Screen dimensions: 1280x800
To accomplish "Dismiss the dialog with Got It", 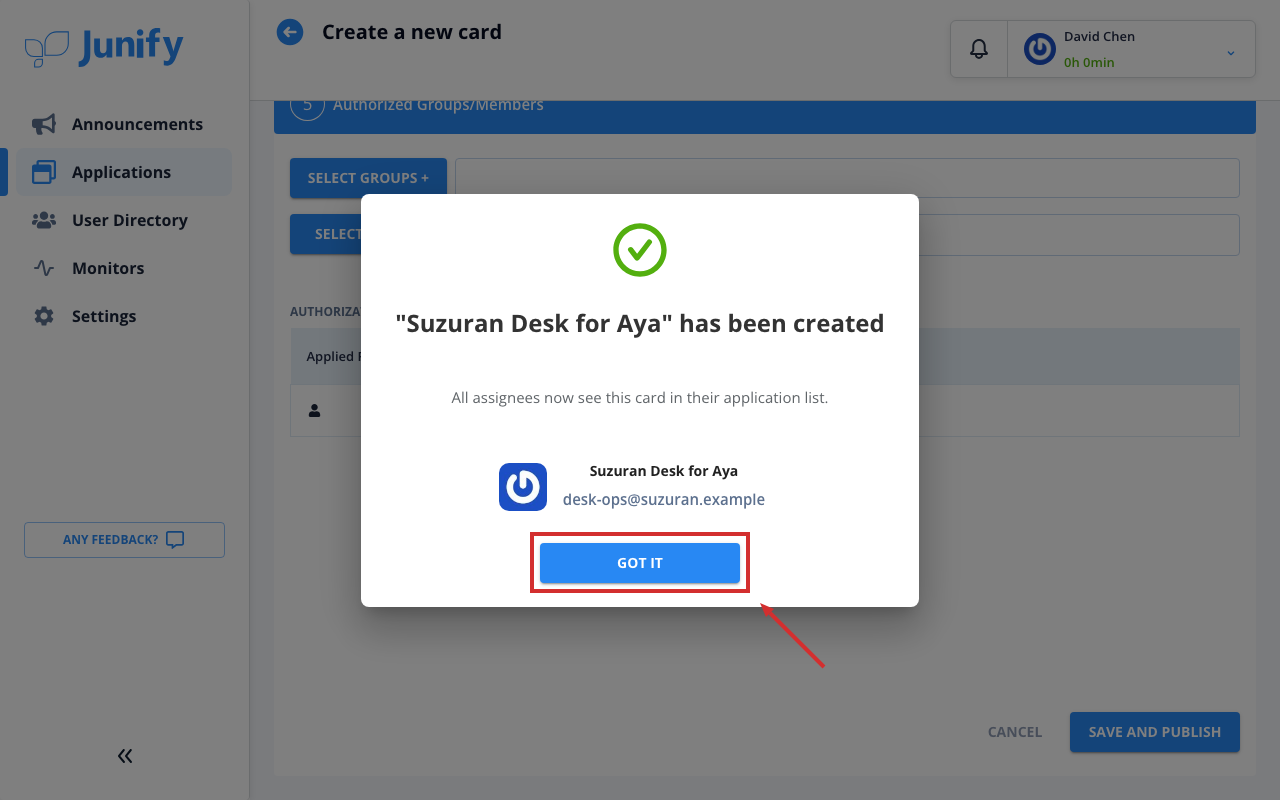I will point(640,563).
